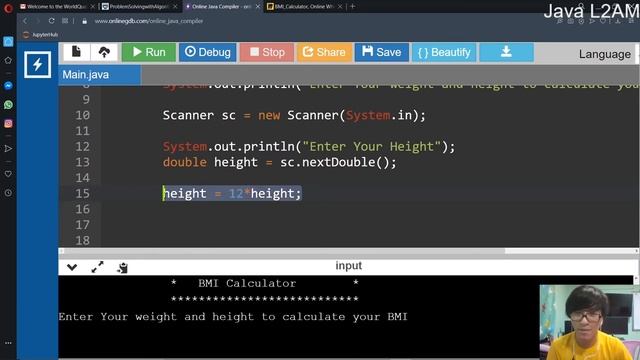Click the "Enter Your Height" println line
Screen dimensions: 640x360
[x=309, y=147]
